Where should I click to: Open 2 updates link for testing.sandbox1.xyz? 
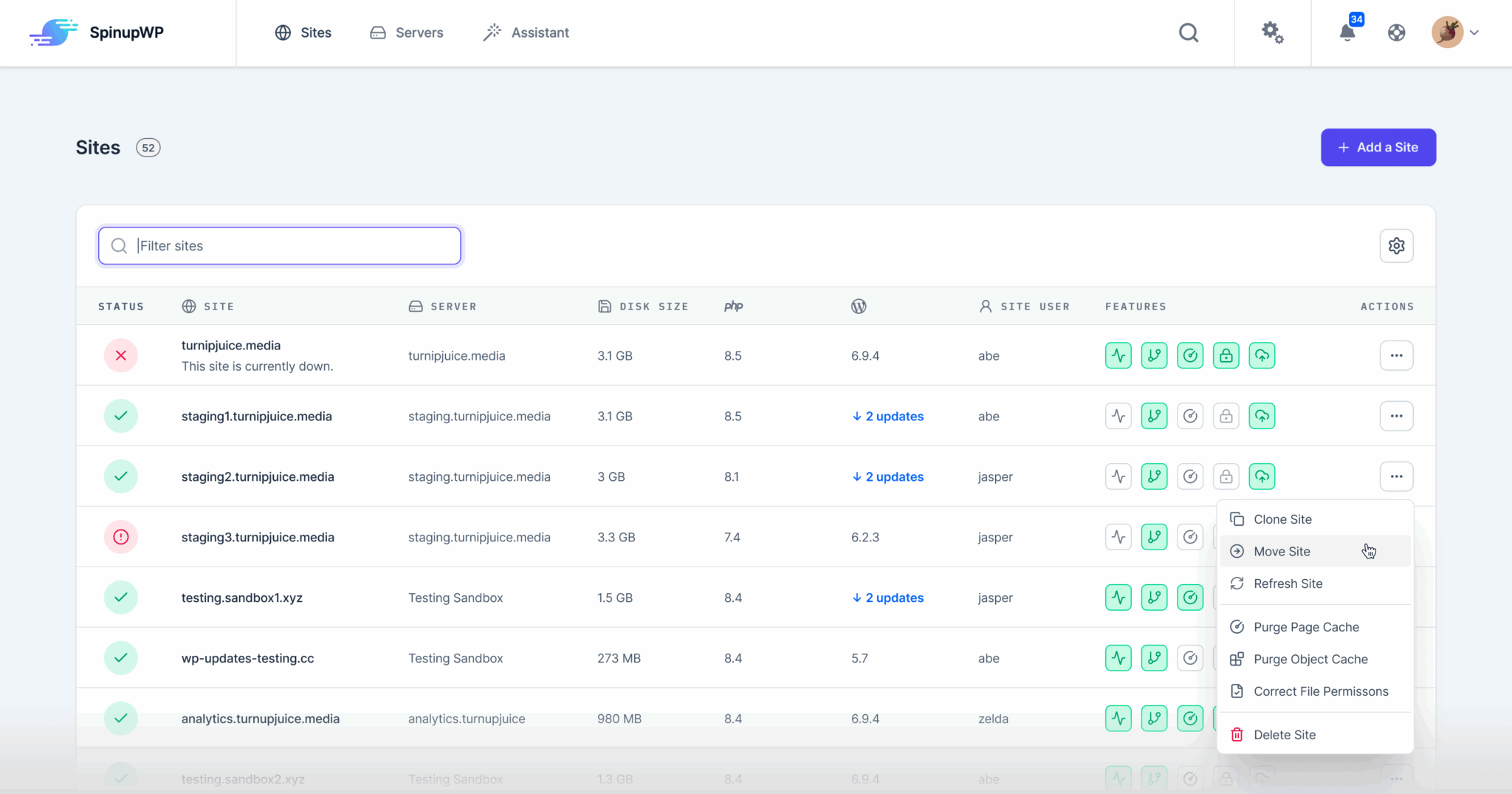887,598
